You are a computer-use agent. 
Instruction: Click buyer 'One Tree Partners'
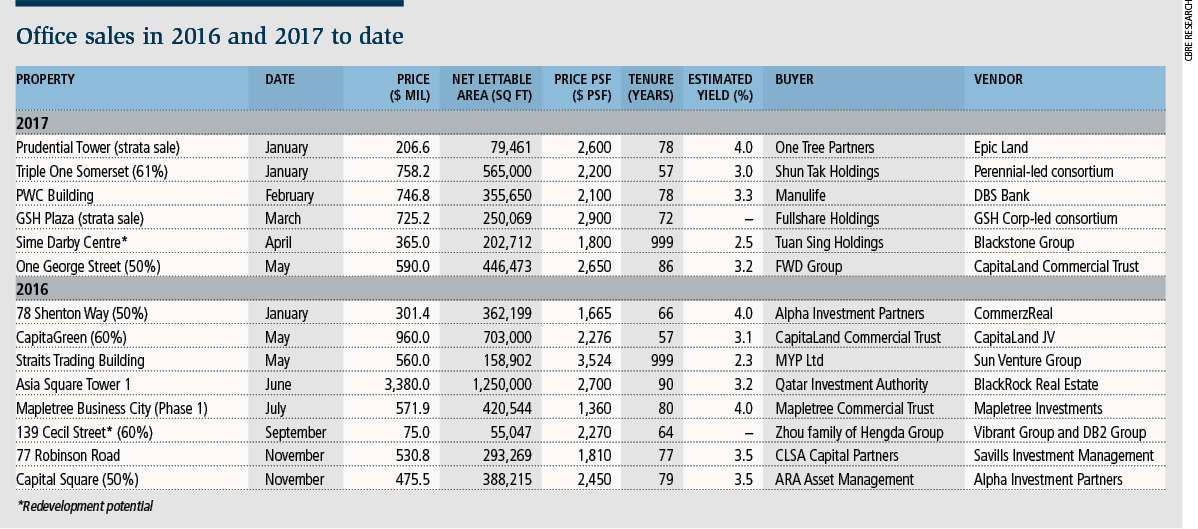824,148
